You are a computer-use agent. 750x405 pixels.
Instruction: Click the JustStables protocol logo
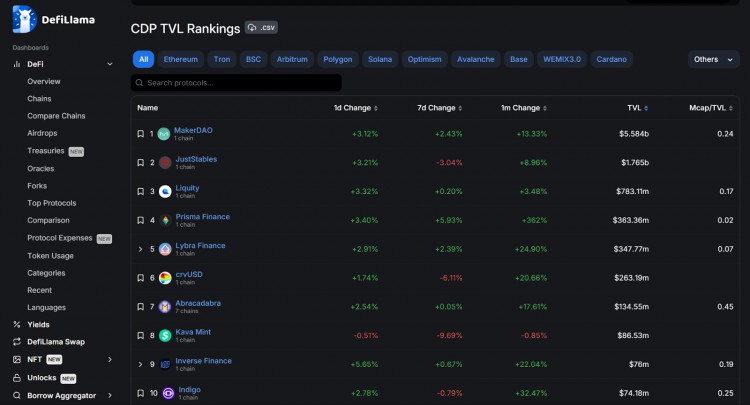coord(165,162)
